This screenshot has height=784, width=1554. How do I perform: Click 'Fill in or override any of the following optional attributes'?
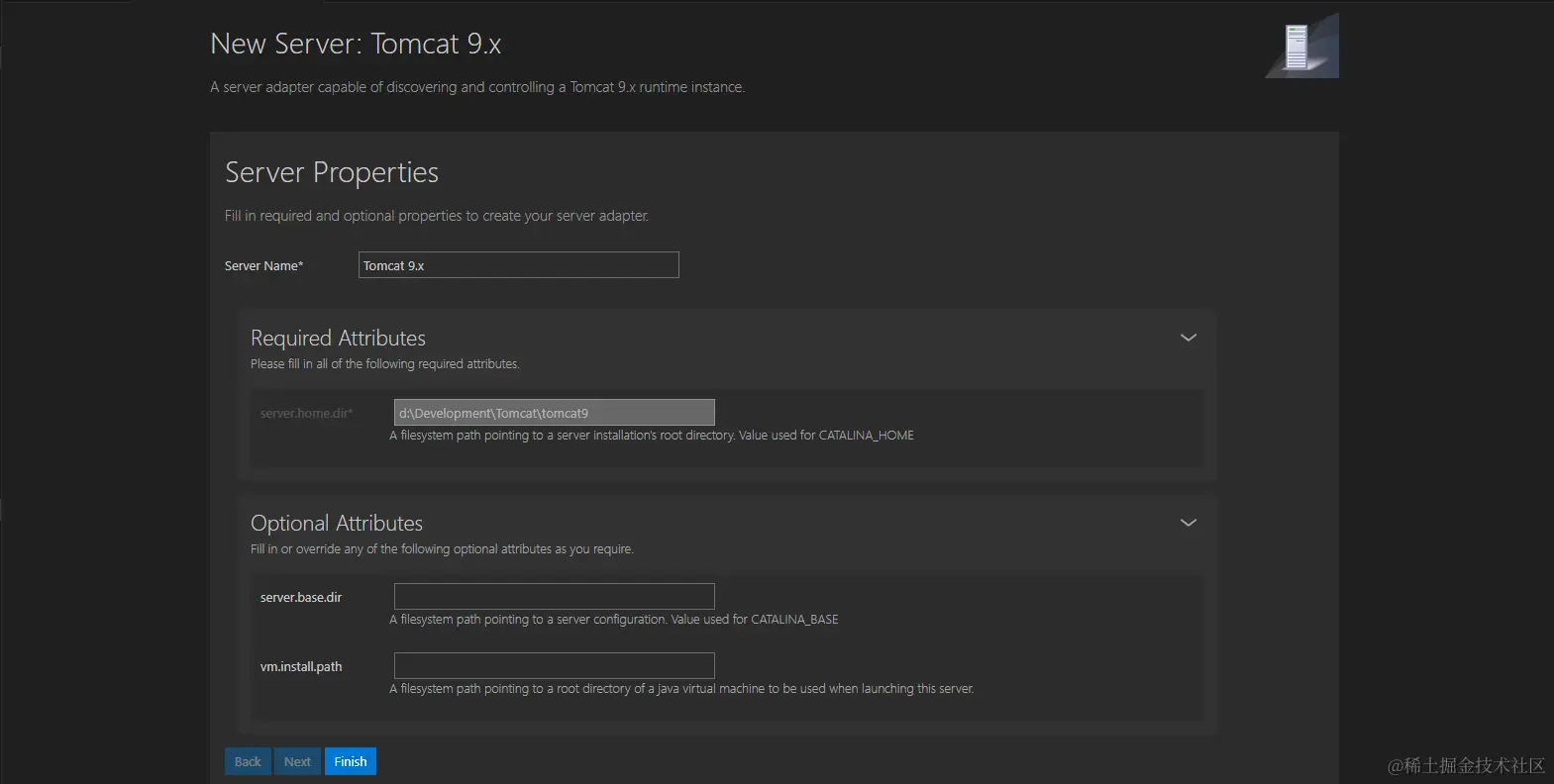(x=442, y=549)
